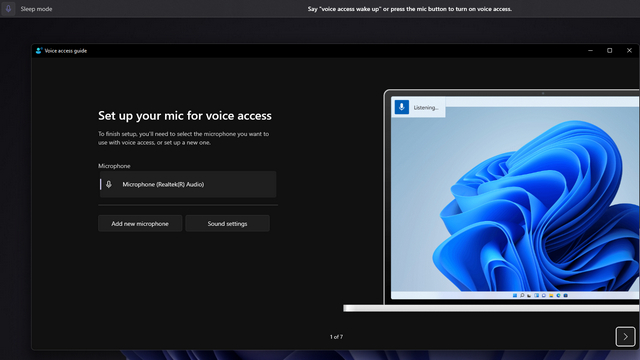Open Sound settings
This screenshot has width=640, height=360.
(227, 224)
